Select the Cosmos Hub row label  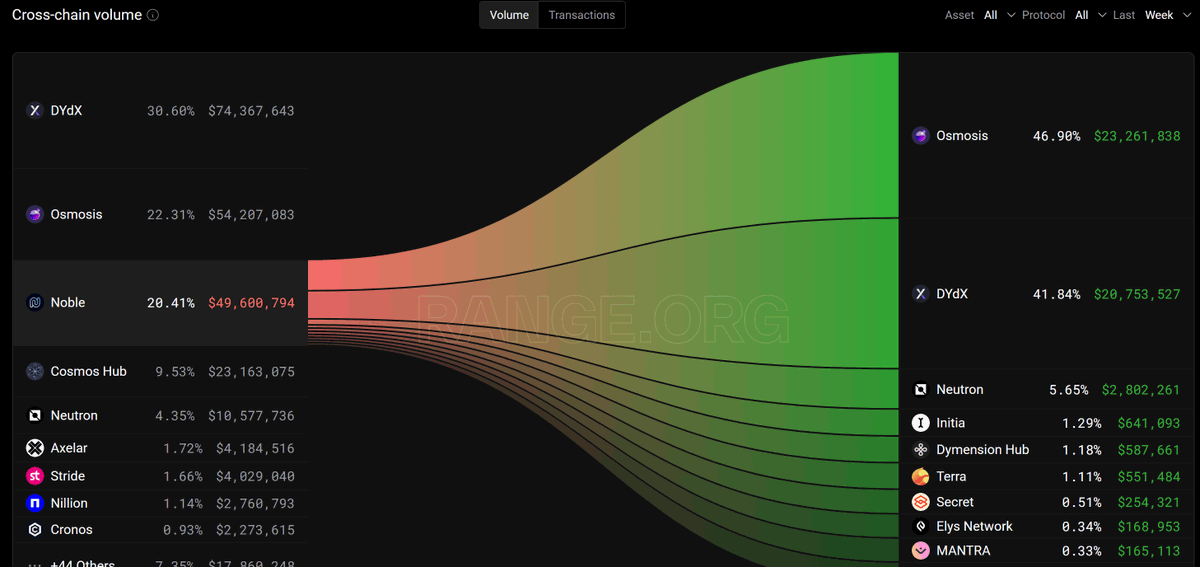(89, 372)
